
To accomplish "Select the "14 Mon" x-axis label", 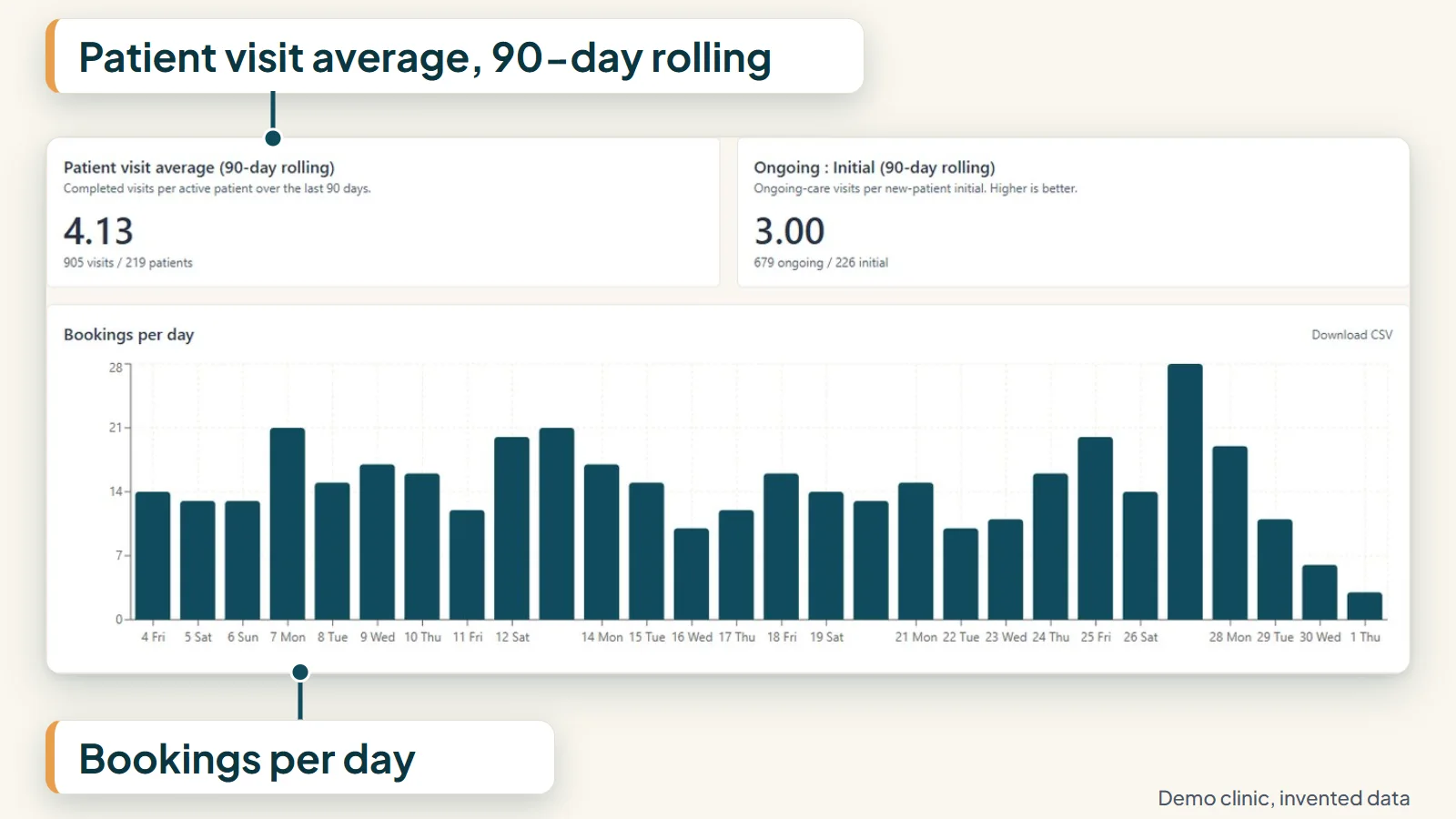I will click(602, 637).
